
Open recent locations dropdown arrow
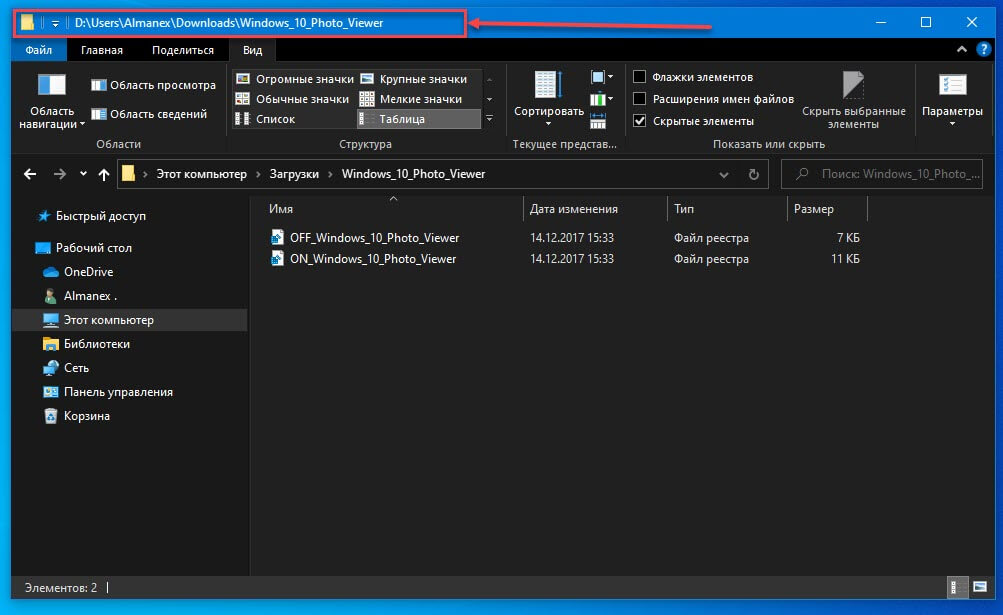[83, 174]
